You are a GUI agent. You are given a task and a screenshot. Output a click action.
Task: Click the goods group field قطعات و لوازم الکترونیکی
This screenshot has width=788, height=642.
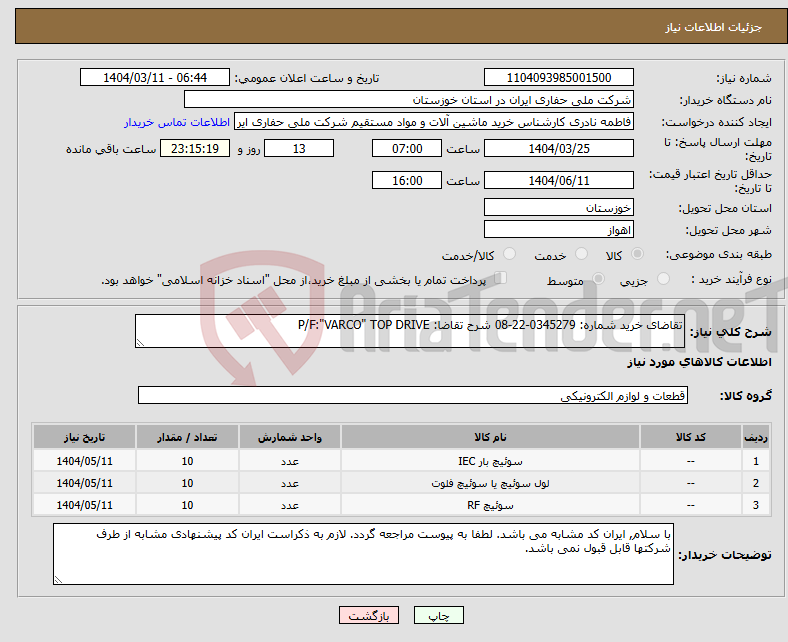413,395
